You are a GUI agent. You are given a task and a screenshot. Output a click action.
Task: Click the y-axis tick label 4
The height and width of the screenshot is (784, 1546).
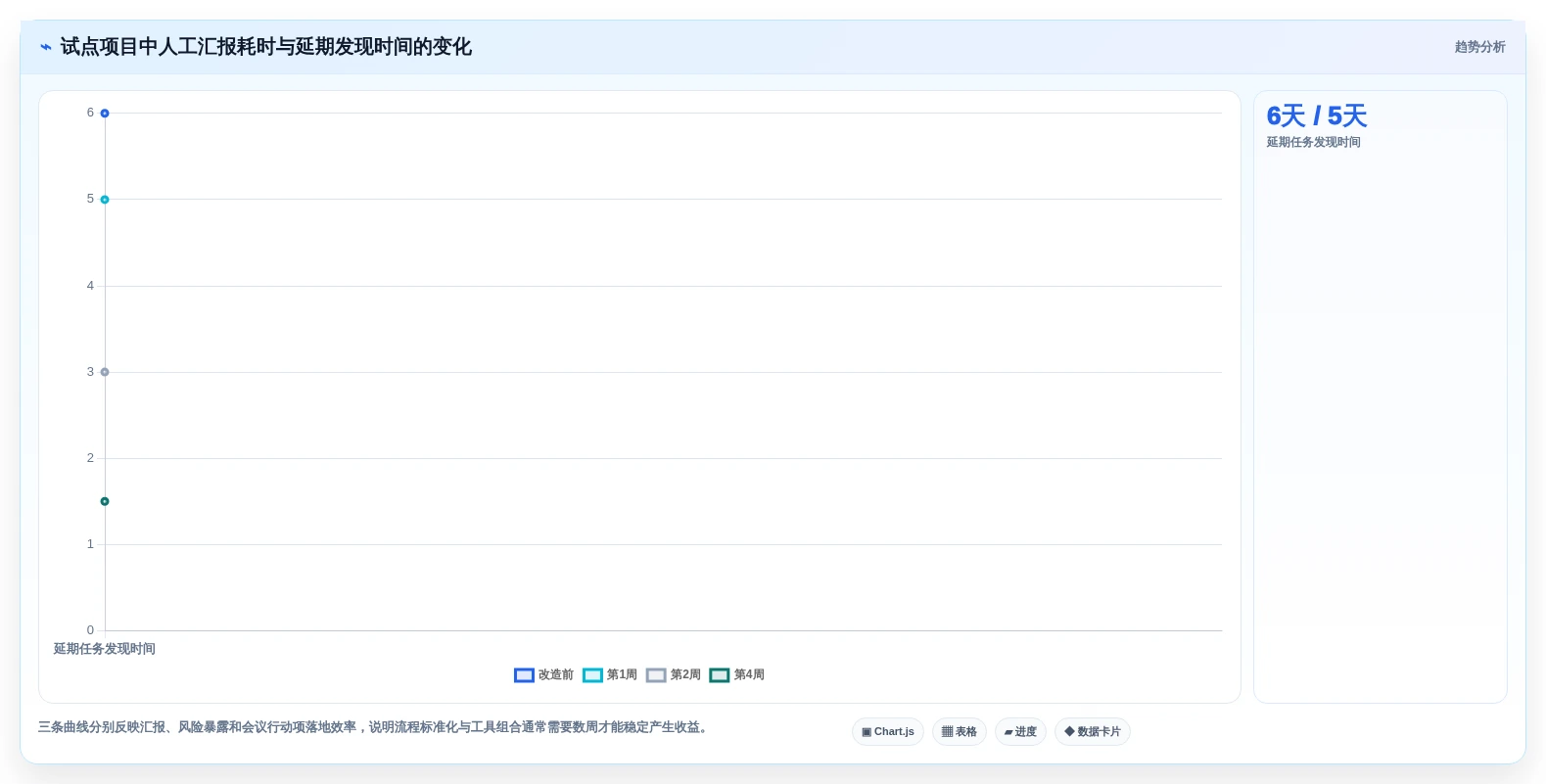pyautogui.click(x=90, y=286)
